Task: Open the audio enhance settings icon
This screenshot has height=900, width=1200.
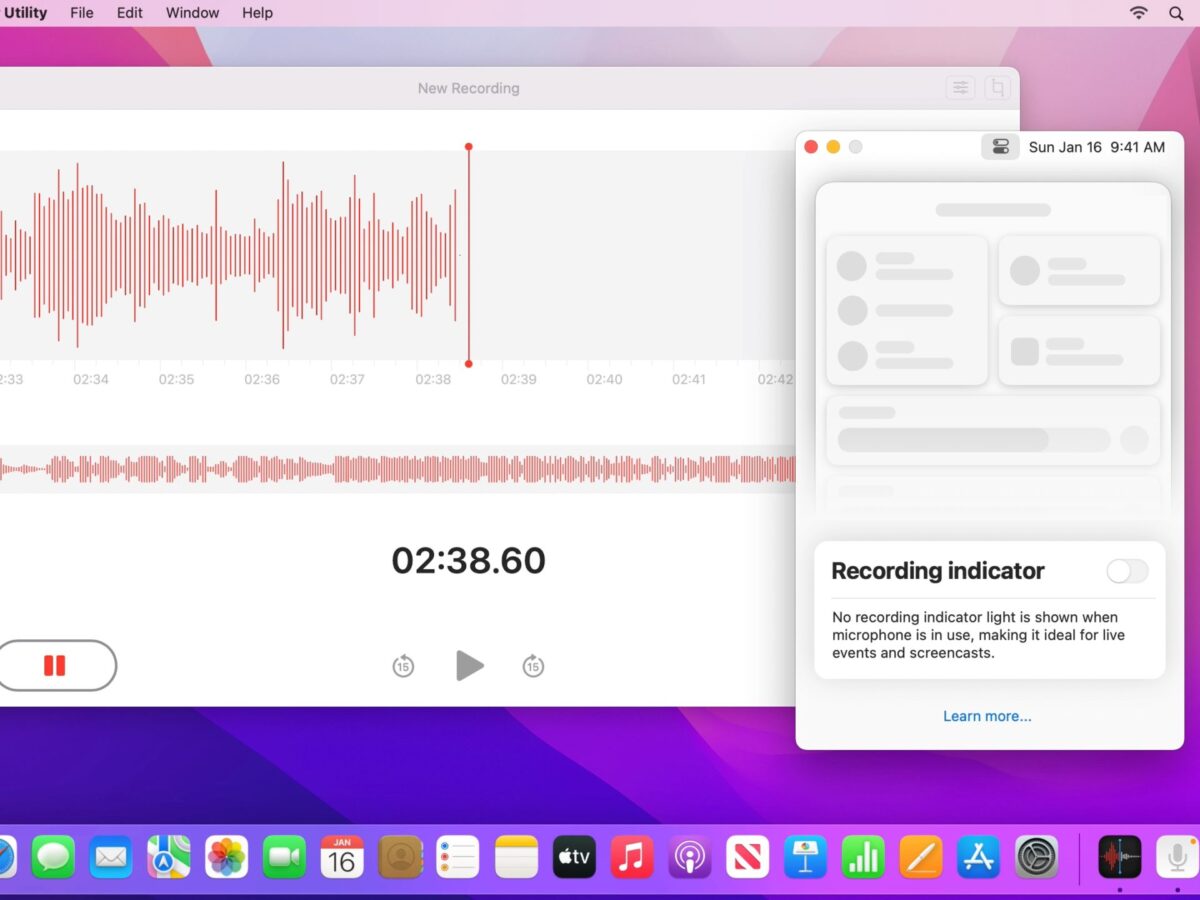Action: pos(960,88)
